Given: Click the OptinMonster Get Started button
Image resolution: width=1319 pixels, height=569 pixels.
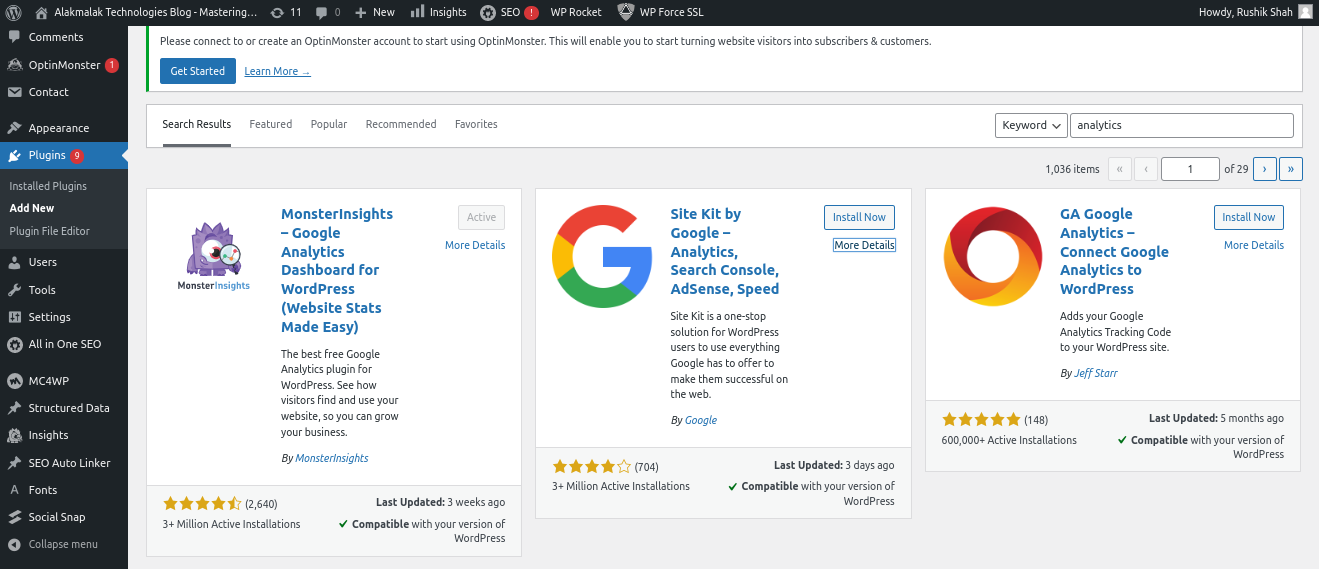Looking at the screenshot, I should pos(198,71).
